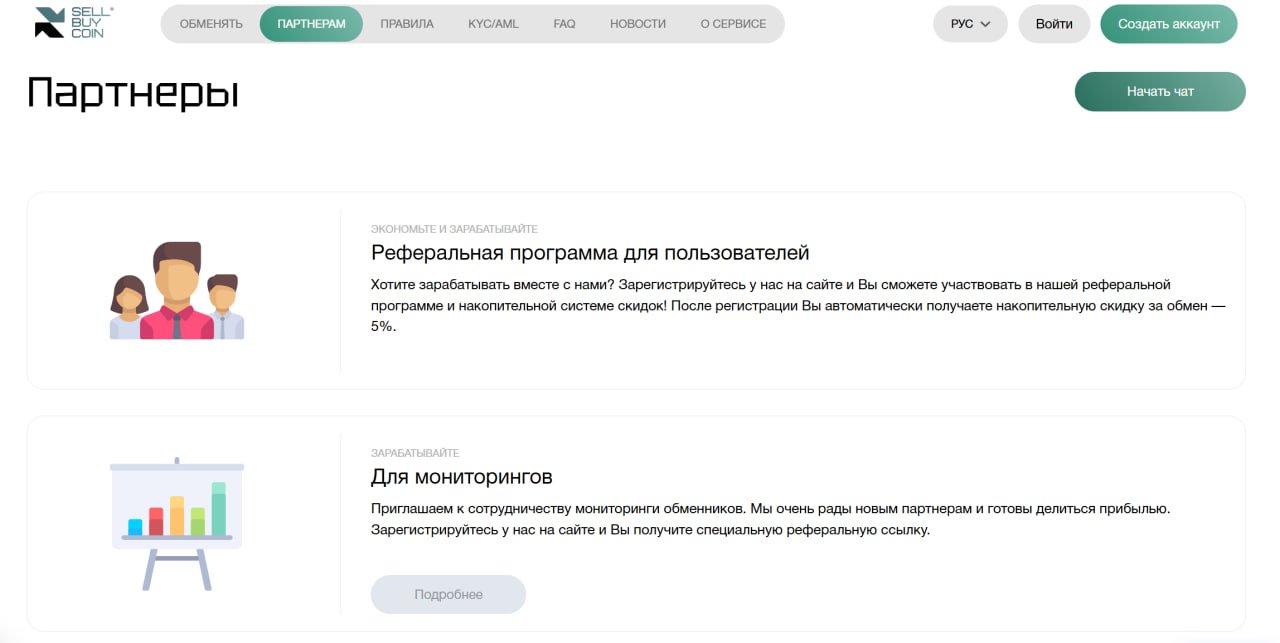Go to the НОВОСТИ section
The width and height of the screenshot is (1280, 643).
pyautogui.click(x=638, y=24)
